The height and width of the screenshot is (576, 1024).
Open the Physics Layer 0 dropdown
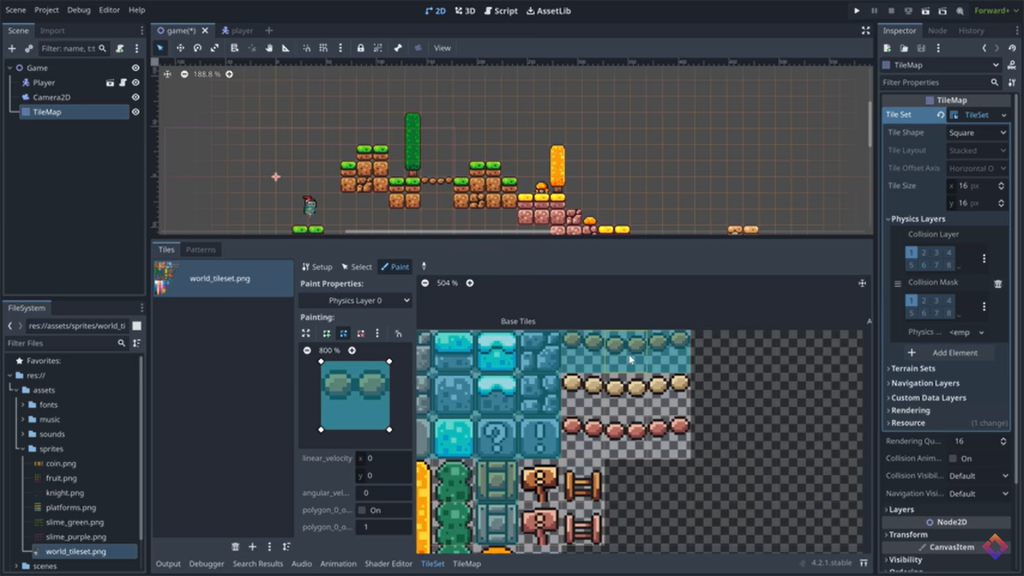click(x=357, y=300)
